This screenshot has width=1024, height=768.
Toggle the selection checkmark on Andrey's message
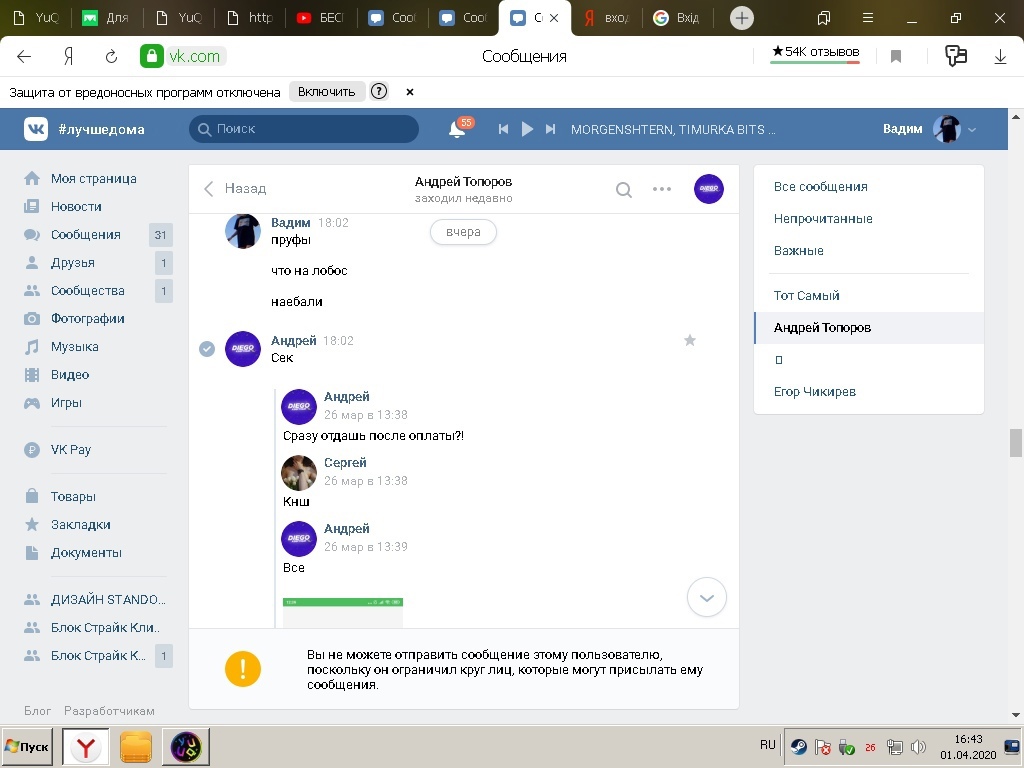coord(207,349)
